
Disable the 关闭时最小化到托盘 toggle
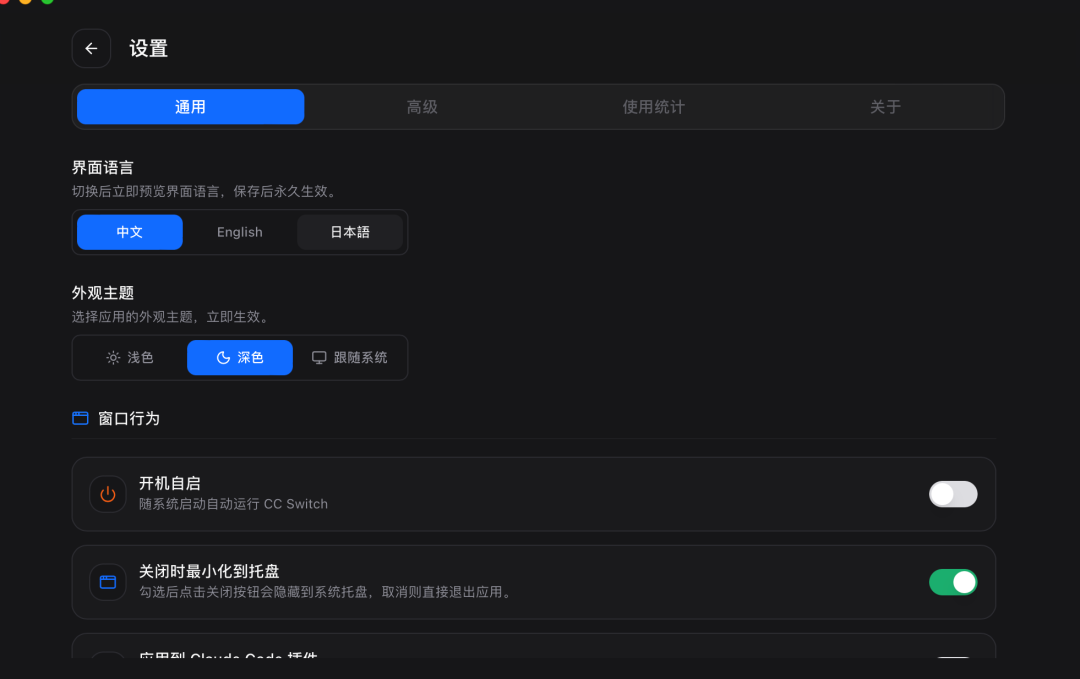pyautogui.click(x=953, y=581)
